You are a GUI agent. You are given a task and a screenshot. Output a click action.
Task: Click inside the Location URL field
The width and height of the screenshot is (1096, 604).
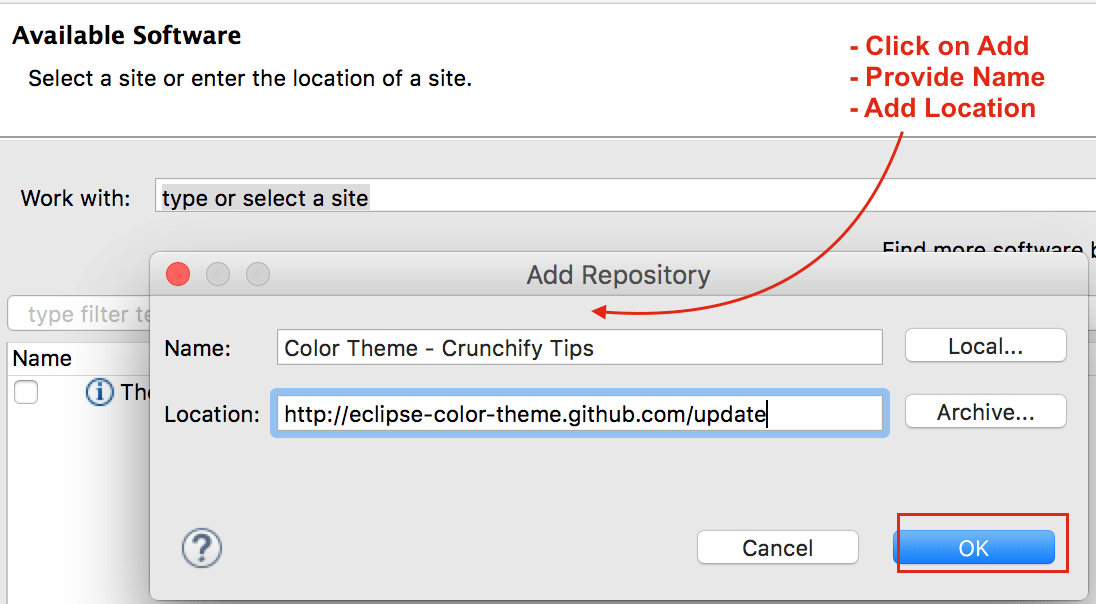(x=578, y=413)
